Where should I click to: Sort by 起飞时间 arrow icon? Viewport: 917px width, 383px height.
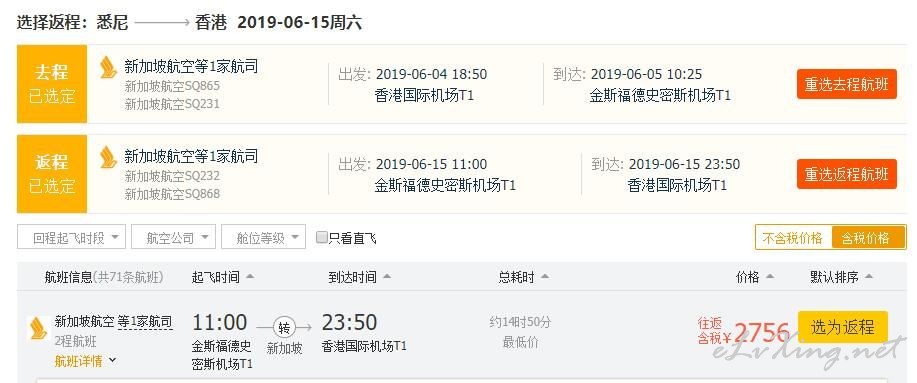[250, 277]
